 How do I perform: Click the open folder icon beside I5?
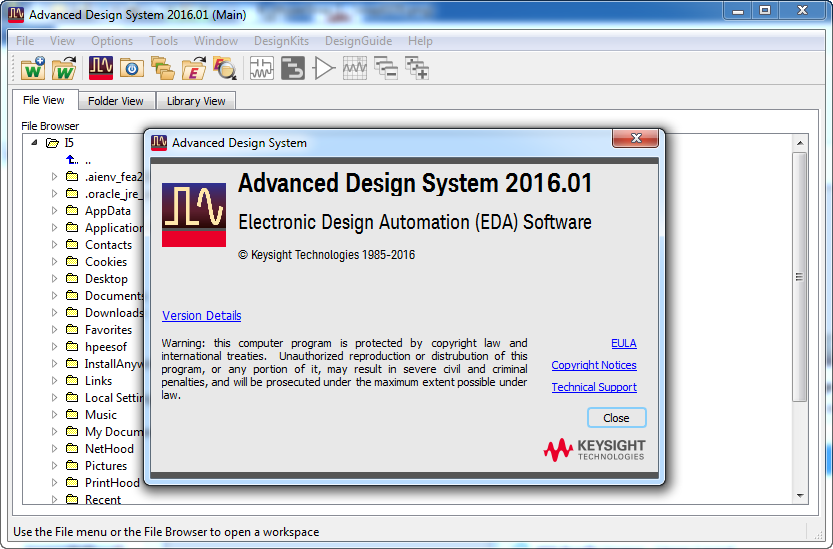tap(52, 142)
